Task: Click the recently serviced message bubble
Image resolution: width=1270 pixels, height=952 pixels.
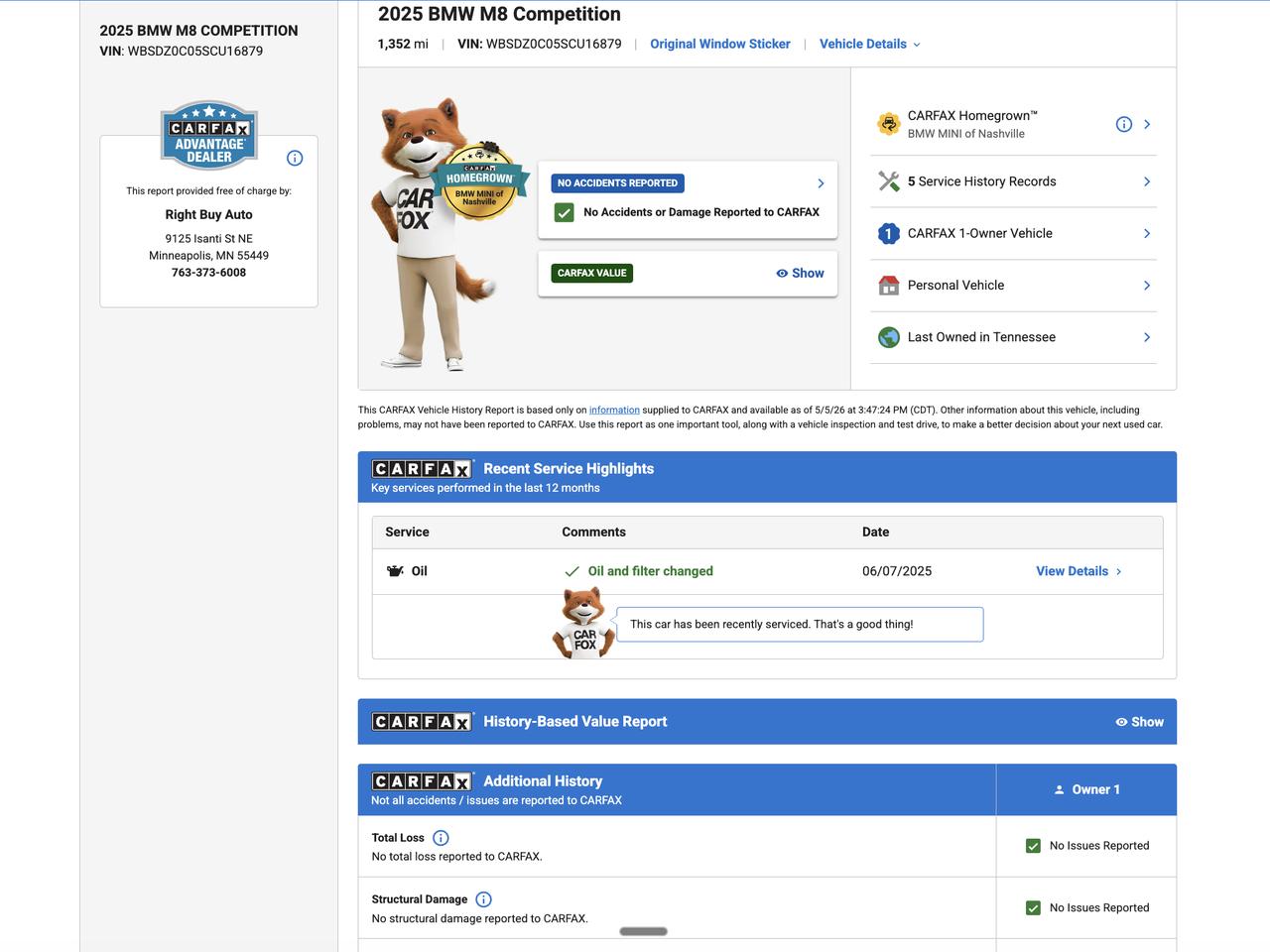Action: point(800,625)
